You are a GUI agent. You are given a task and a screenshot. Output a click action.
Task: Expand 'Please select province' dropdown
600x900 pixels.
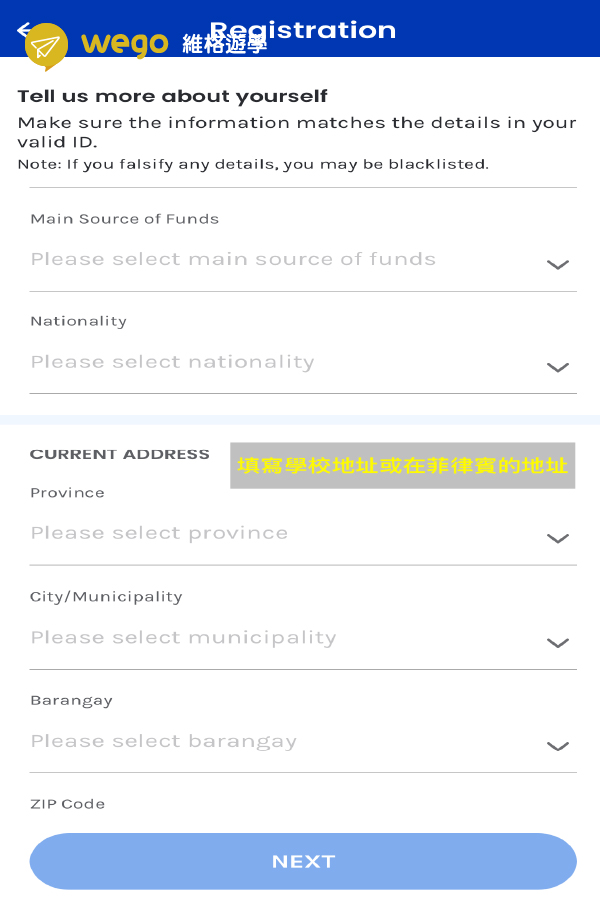pyautogui.click(x=159, y=533)
